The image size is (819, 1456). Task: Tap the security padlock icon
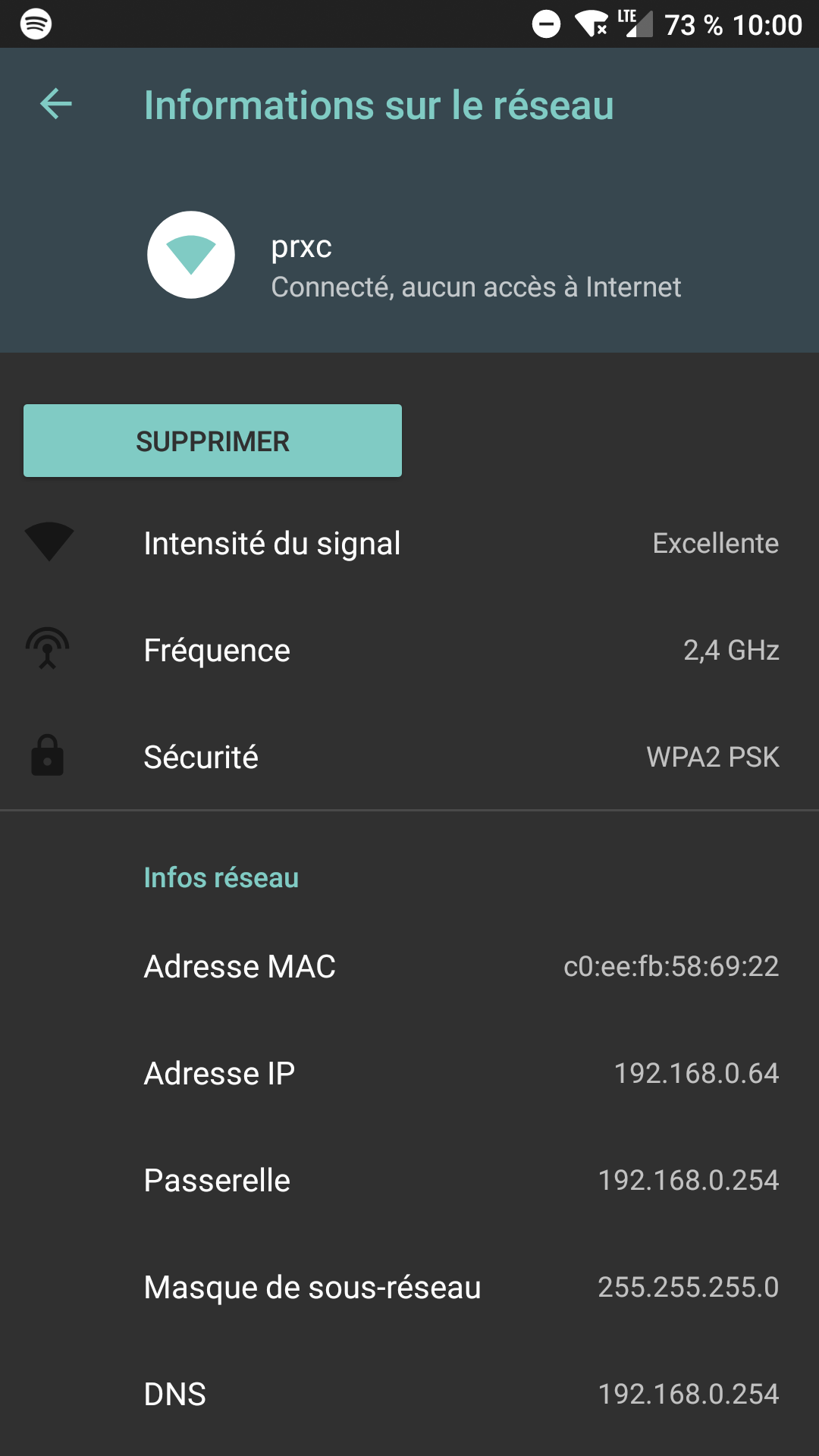pos(47,755)
